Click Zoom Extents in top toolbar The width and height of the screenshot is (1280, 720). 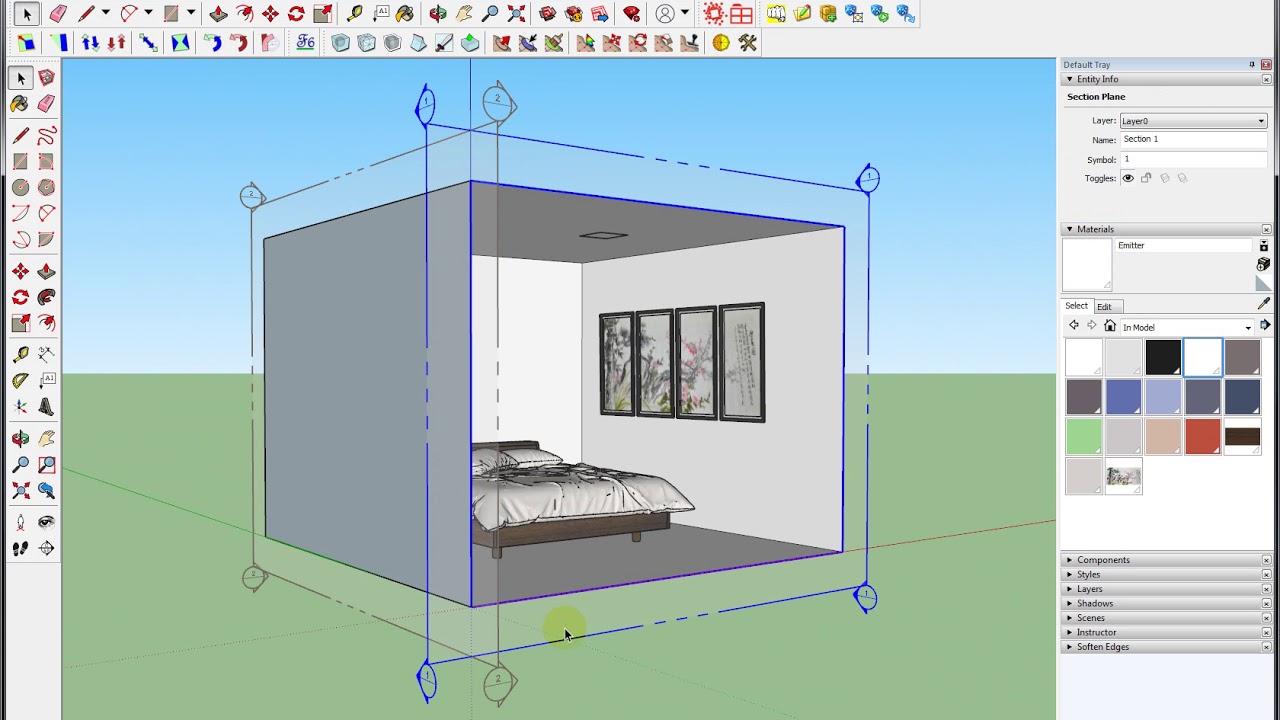click(x=516, y=14)
